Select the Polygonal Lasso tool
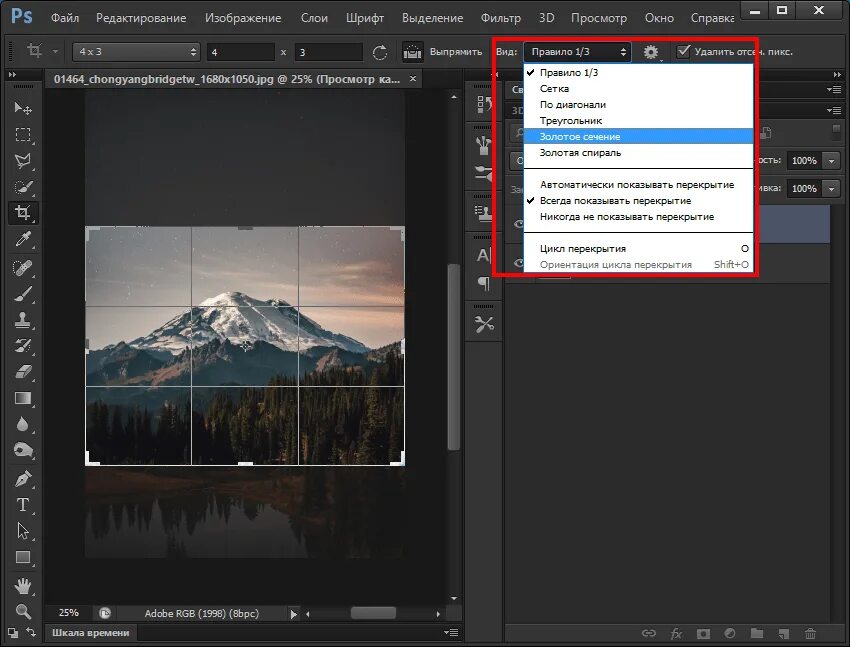The width and height of the screenshot is (850, 647). pyautogui.click(x=23, y=160)
